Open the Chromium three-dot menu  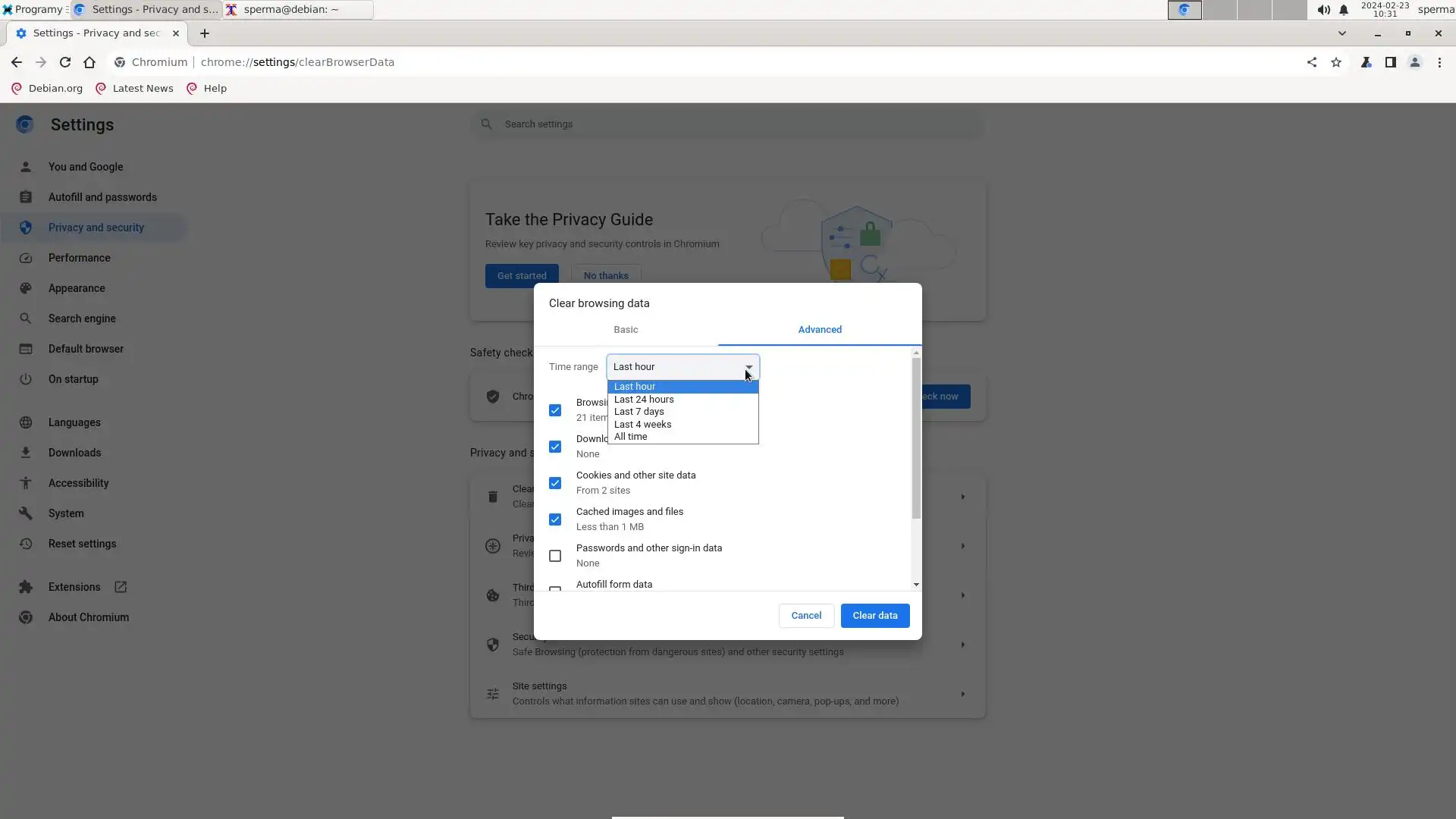[x=1439, y=62]
